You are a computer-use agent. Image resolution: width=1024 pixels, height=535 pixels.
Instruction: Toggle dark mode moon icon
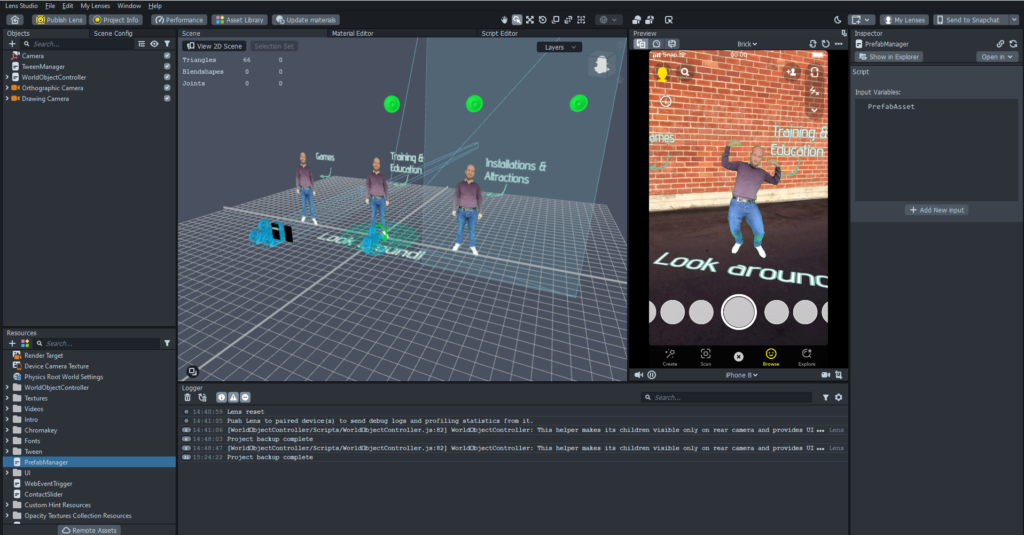click(838, 20)
